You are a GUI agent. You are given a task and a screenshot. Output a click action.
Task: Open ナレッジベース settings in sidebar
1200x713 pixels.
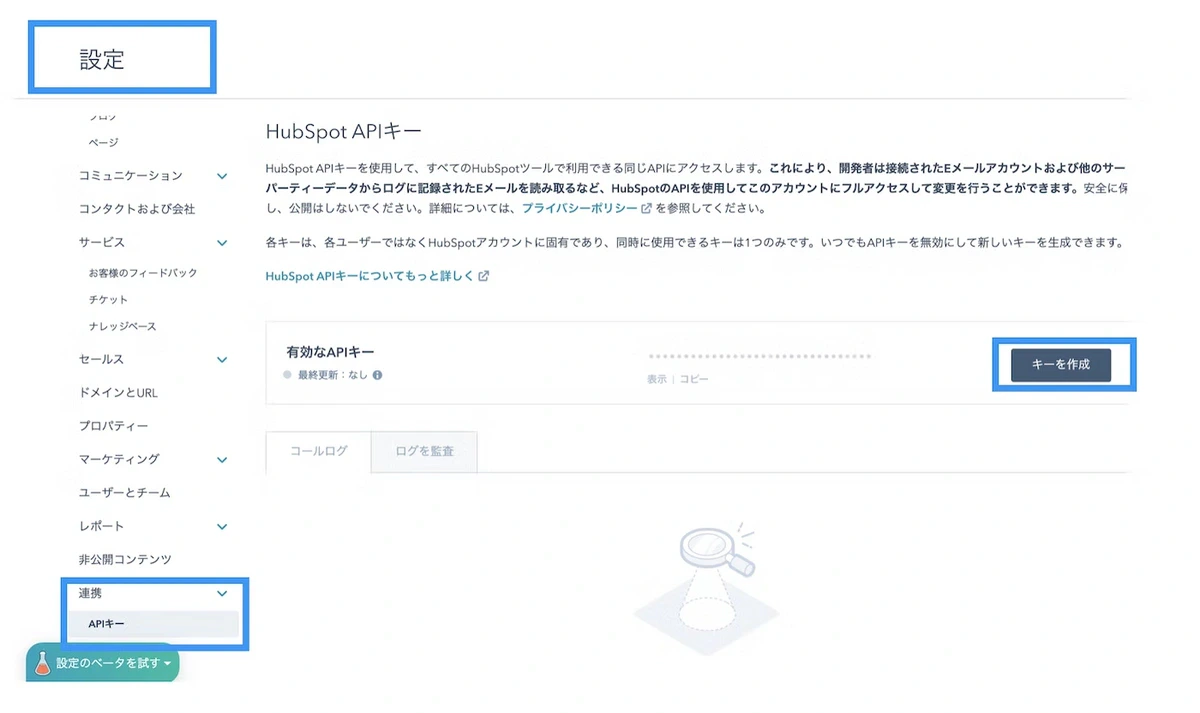[122, 327]
